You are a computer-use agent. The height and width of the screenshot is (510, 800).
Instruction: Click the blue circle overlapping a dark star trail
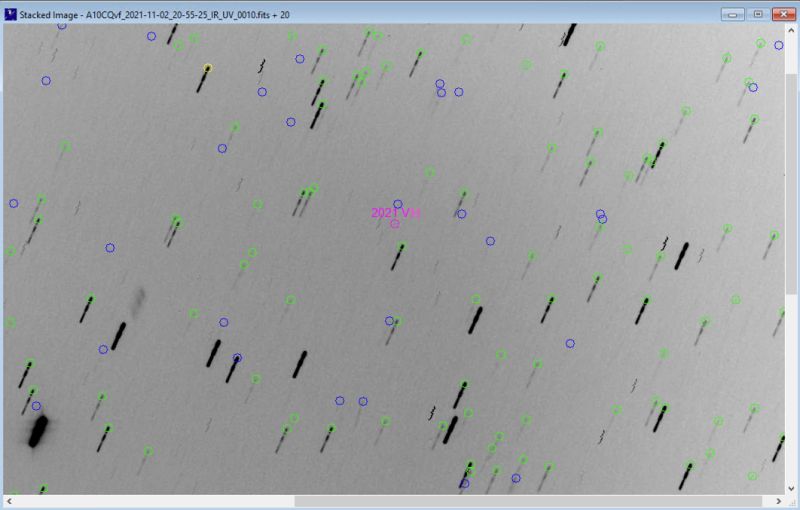tap(237, 358)
